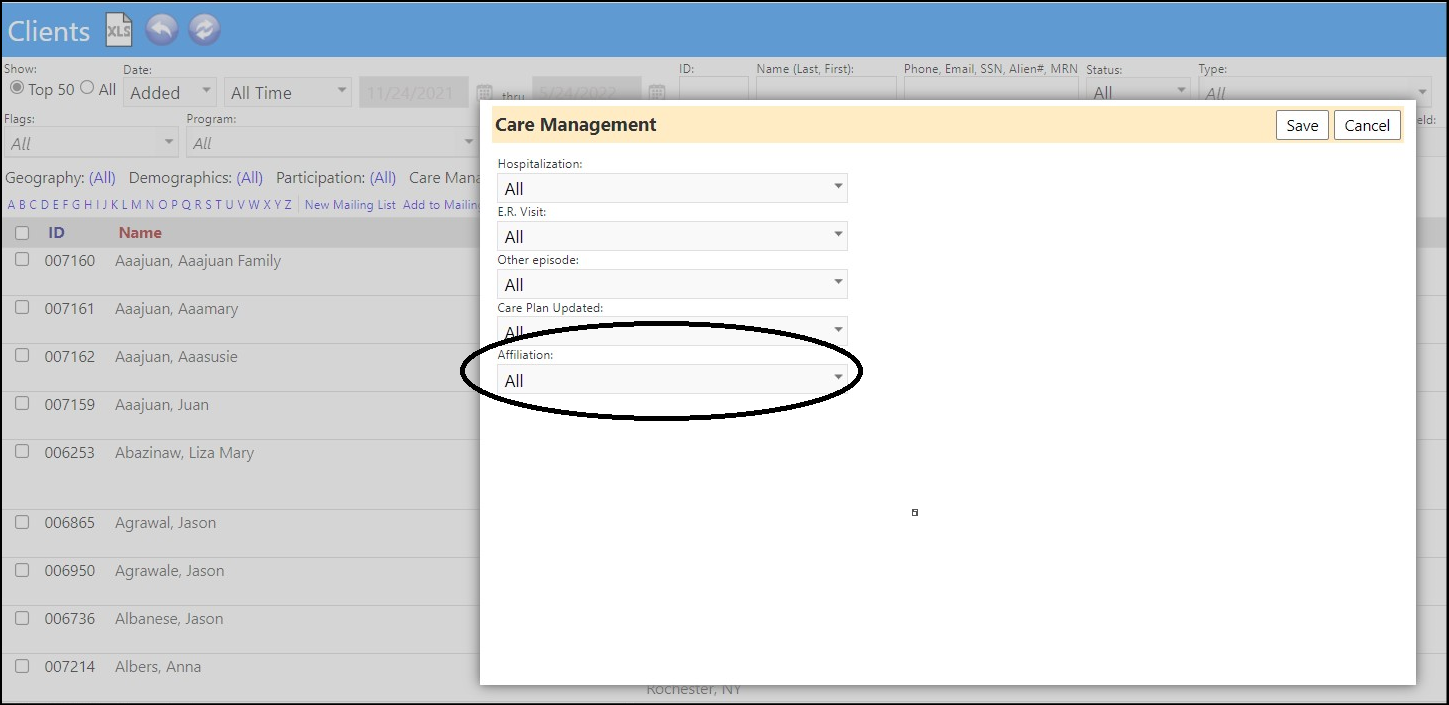This screenshot has width=1449, height=705.
Task: Open the Flags filter dropdown
Action: 91,143
